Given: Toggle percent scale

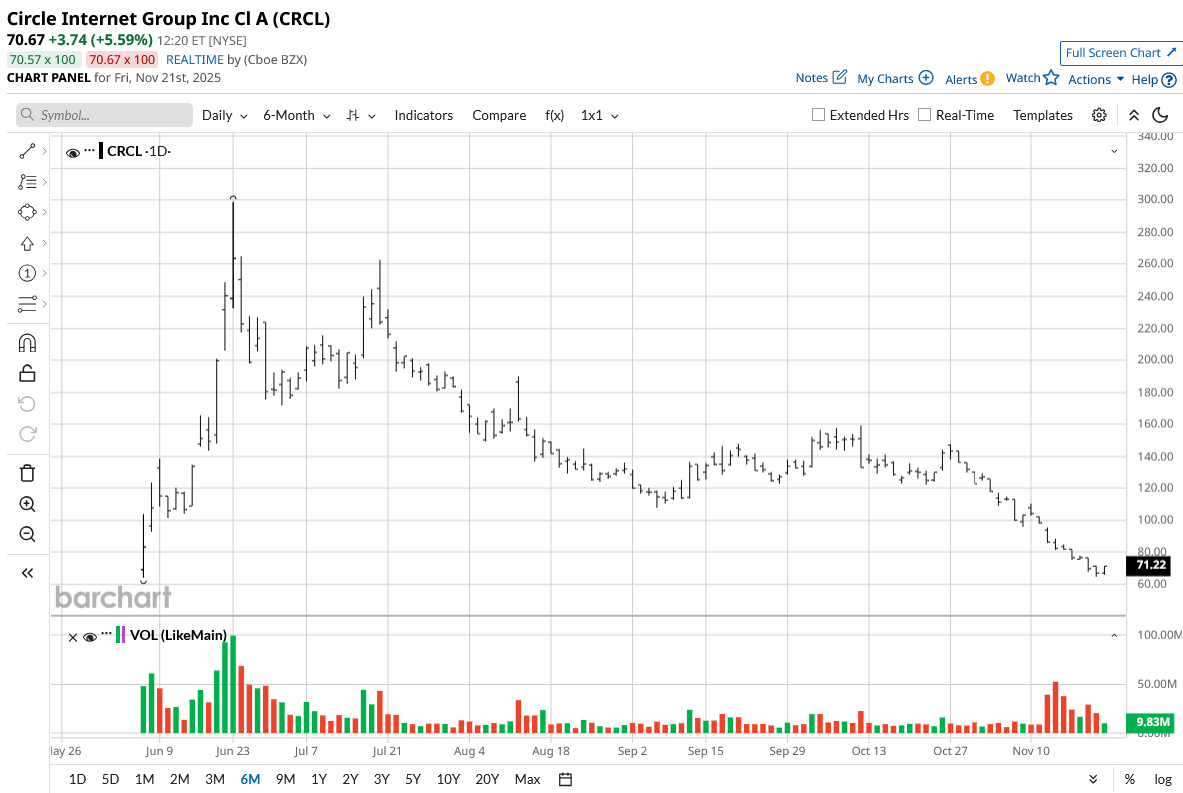Looking at the screenshot, I should tap(1129, 779).
